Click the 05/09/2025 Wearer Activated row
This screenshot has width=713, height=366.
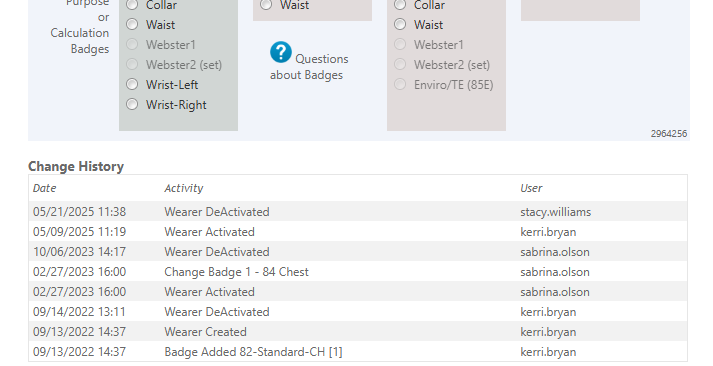coord(358,231)
